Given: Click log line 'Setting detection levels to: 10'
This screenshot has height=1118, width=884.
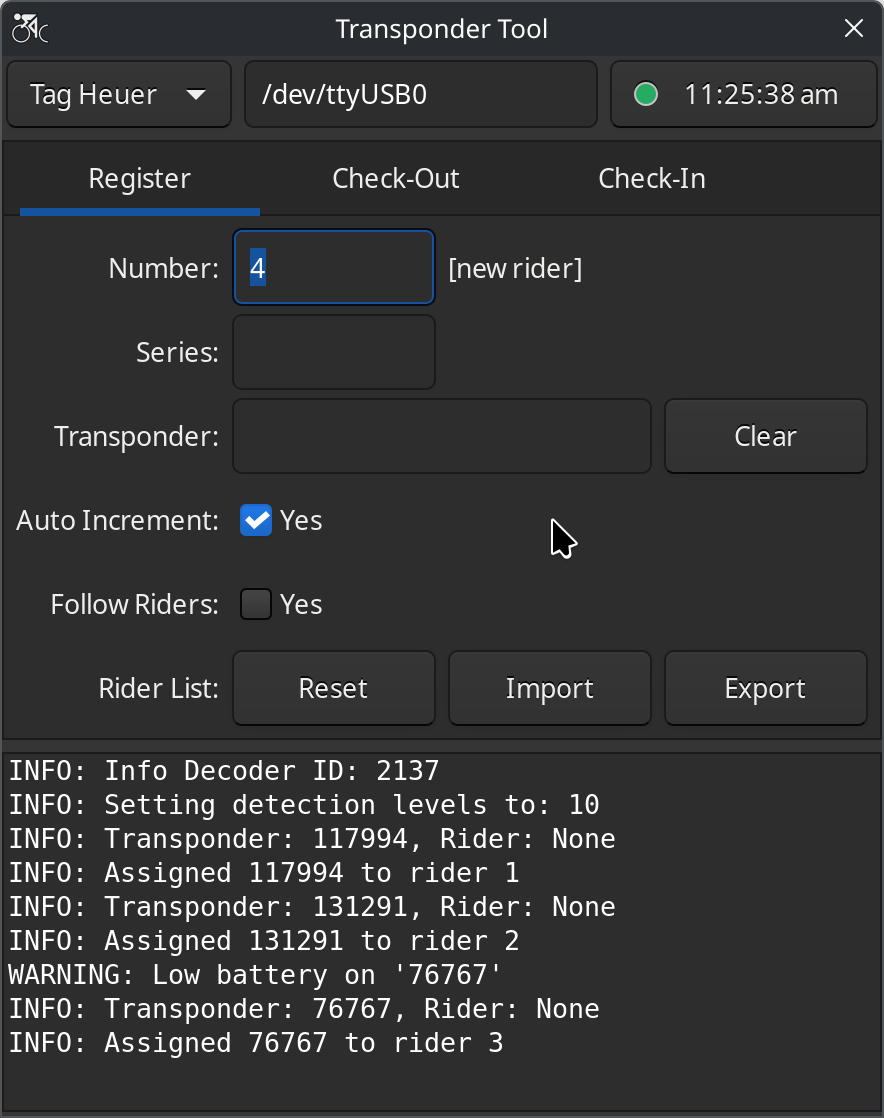Looking at the screenshot, I should pos(304,805).
